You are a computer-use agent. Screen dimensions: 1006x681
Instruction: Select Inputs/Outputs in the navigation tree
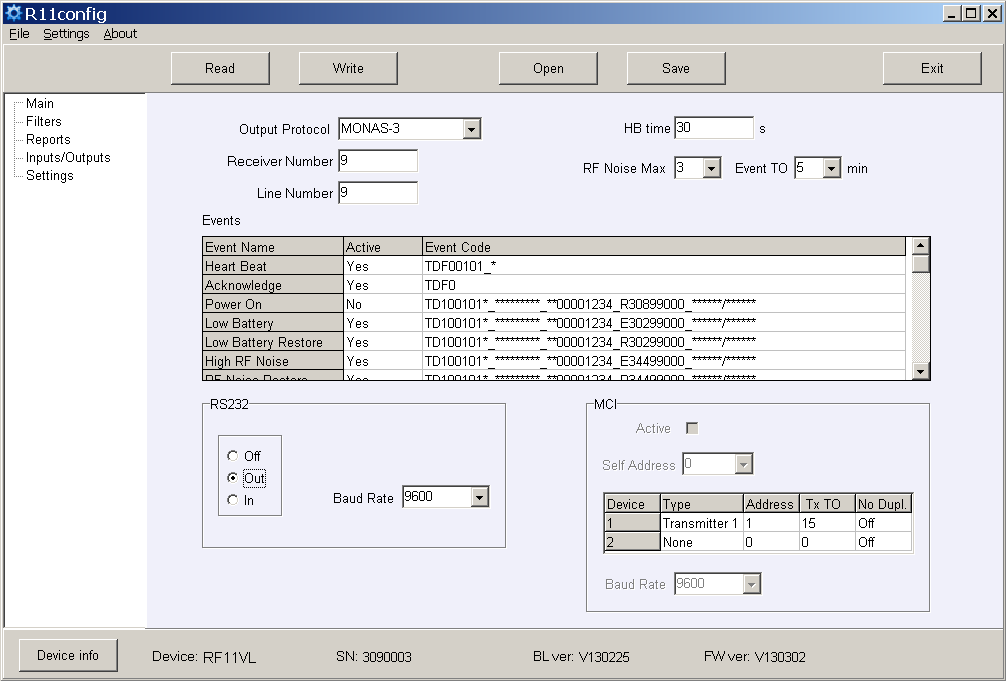pos(68,158)
